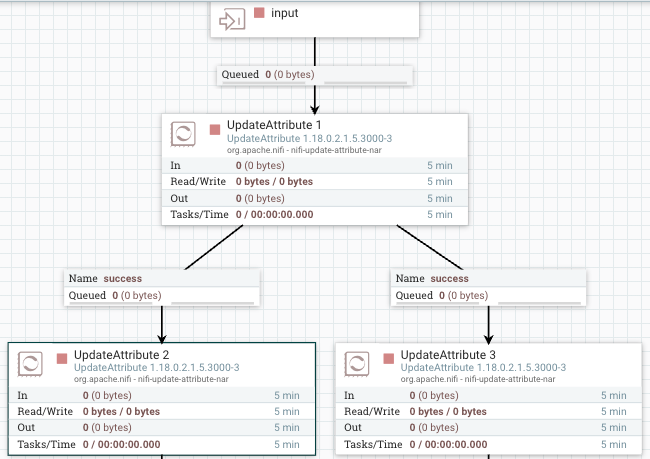Screen dimensions: 650x459
Task: Click the UpdateAttribute 1 processor icon
Action: point(183,134)
